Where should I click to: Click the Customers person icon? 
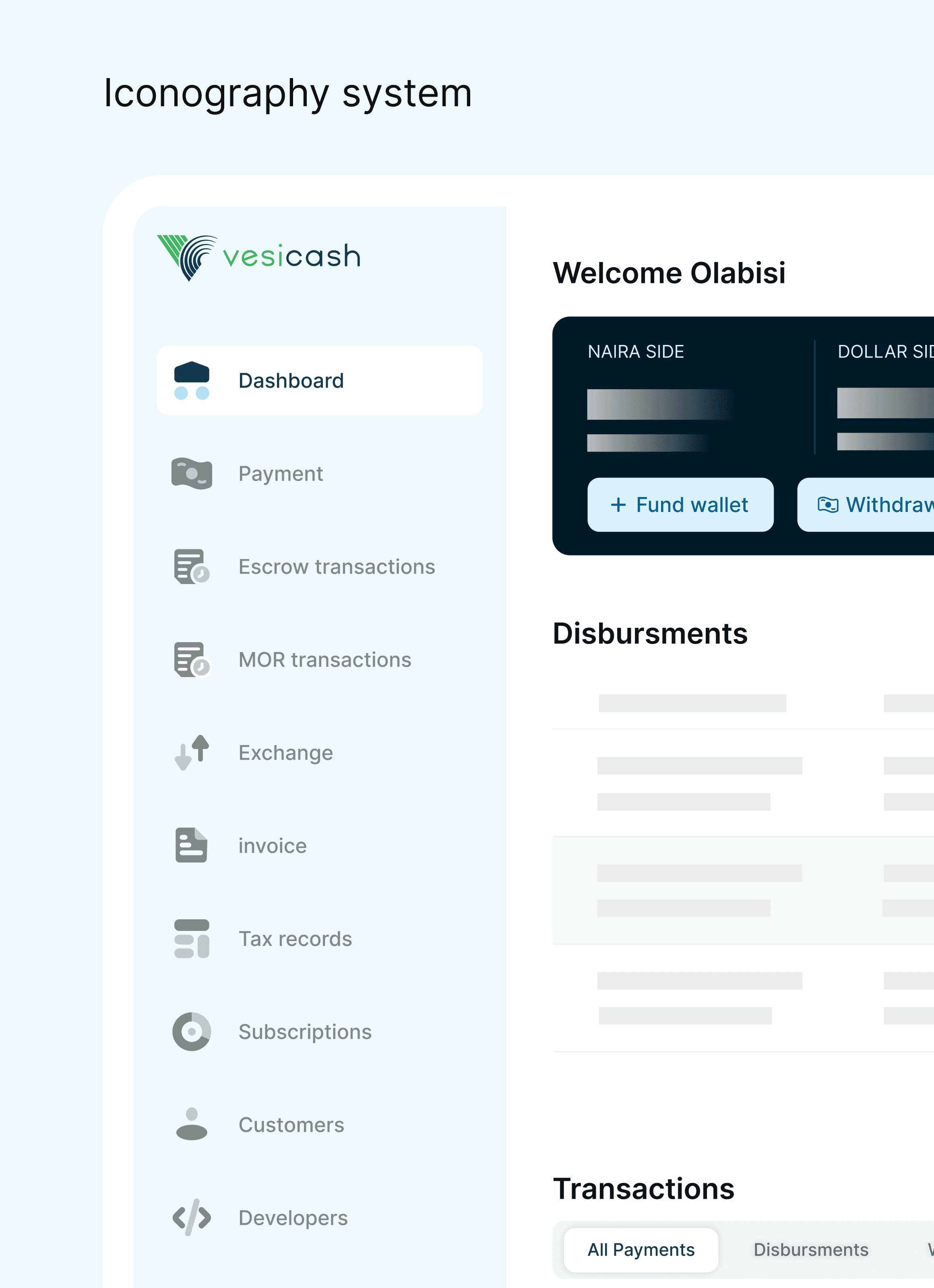tap(192, 1124)
